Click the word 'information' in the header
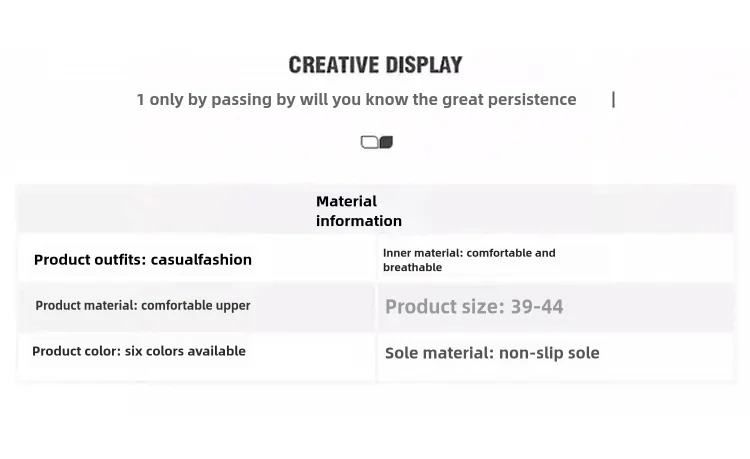Image resolution: width=750 pixels, height=459 pixels. tap(359, 221)
